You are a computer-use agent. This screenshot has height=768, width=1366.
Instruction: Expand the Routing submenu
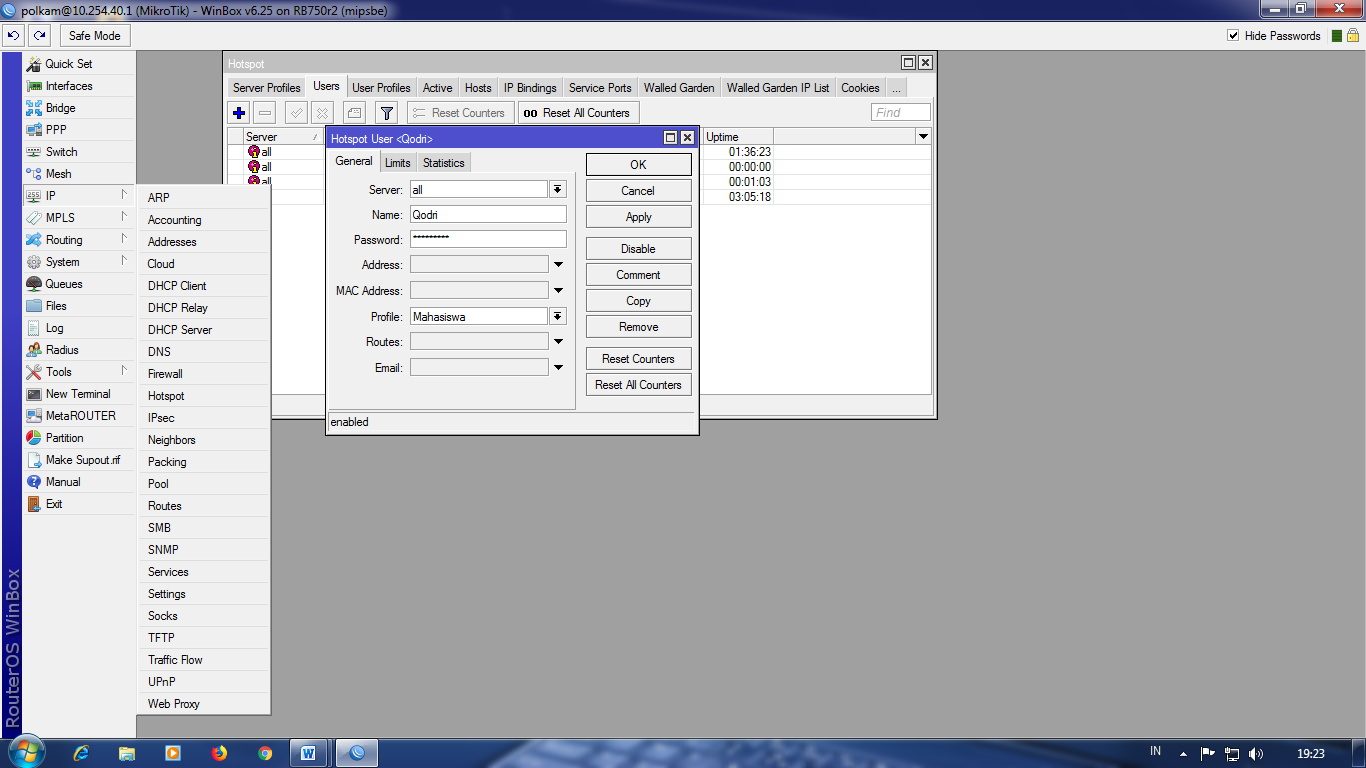click(x=79, y=240)
